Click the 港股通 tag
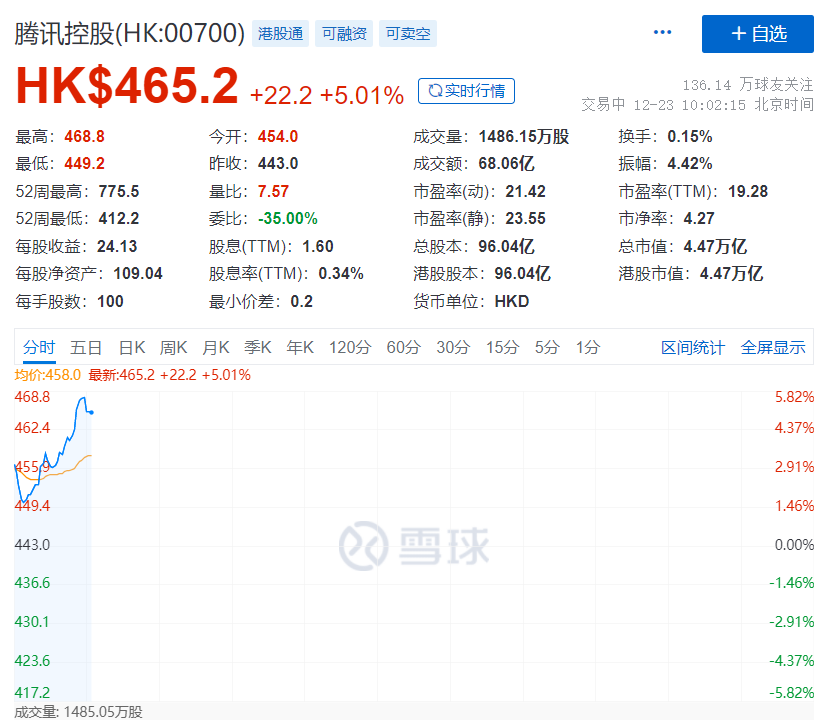The width and height of the screenshot is (825, 720). 280,34
